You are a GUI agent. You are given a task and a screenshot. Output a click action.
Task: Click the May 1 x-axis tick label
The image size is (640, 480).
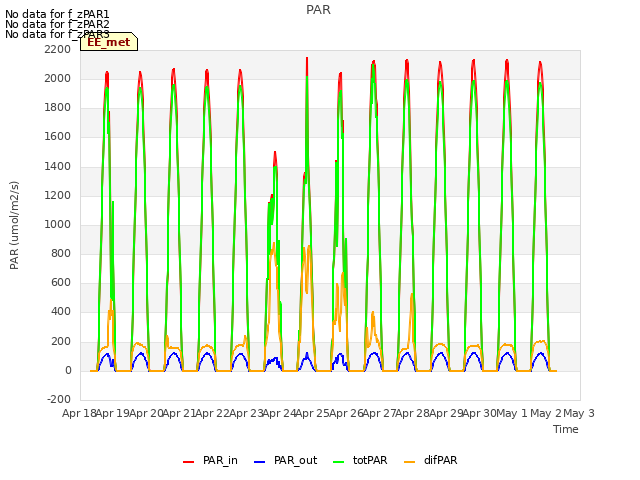[511, 413]
